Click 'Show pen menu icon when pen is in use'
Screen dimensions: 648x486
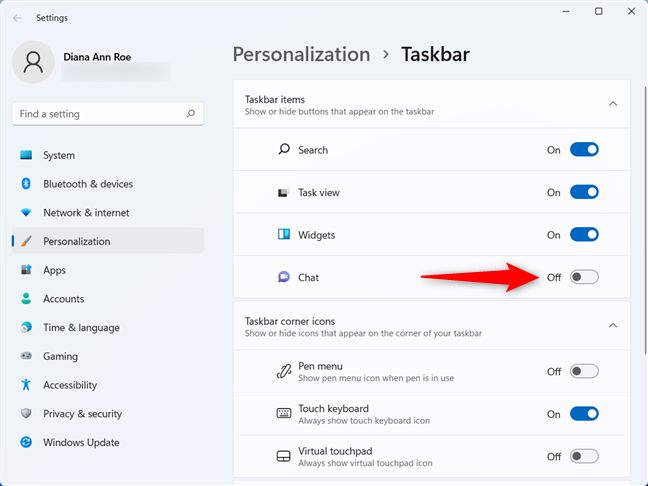click(x=376, y=378)
